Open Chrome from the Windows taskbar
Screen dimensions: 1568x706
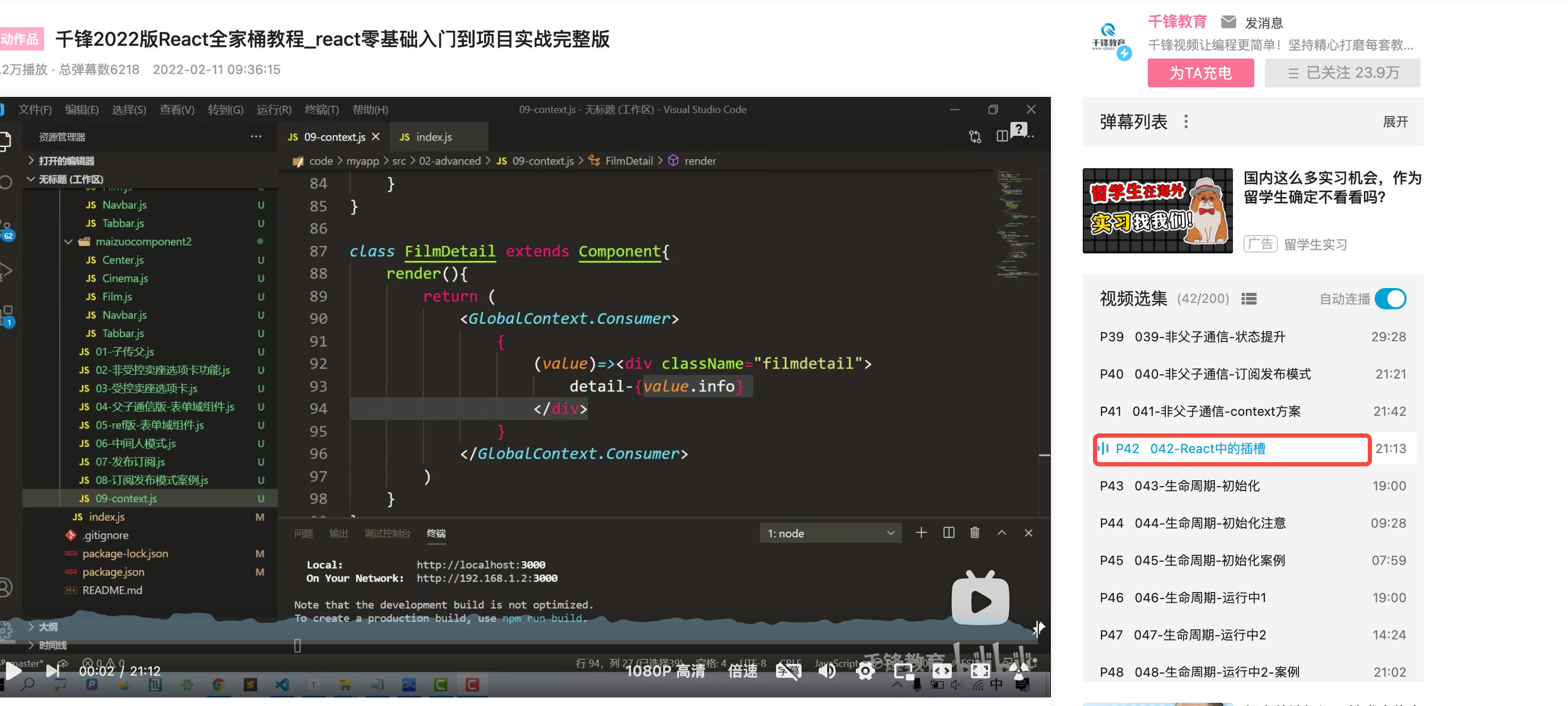(217, 685)
